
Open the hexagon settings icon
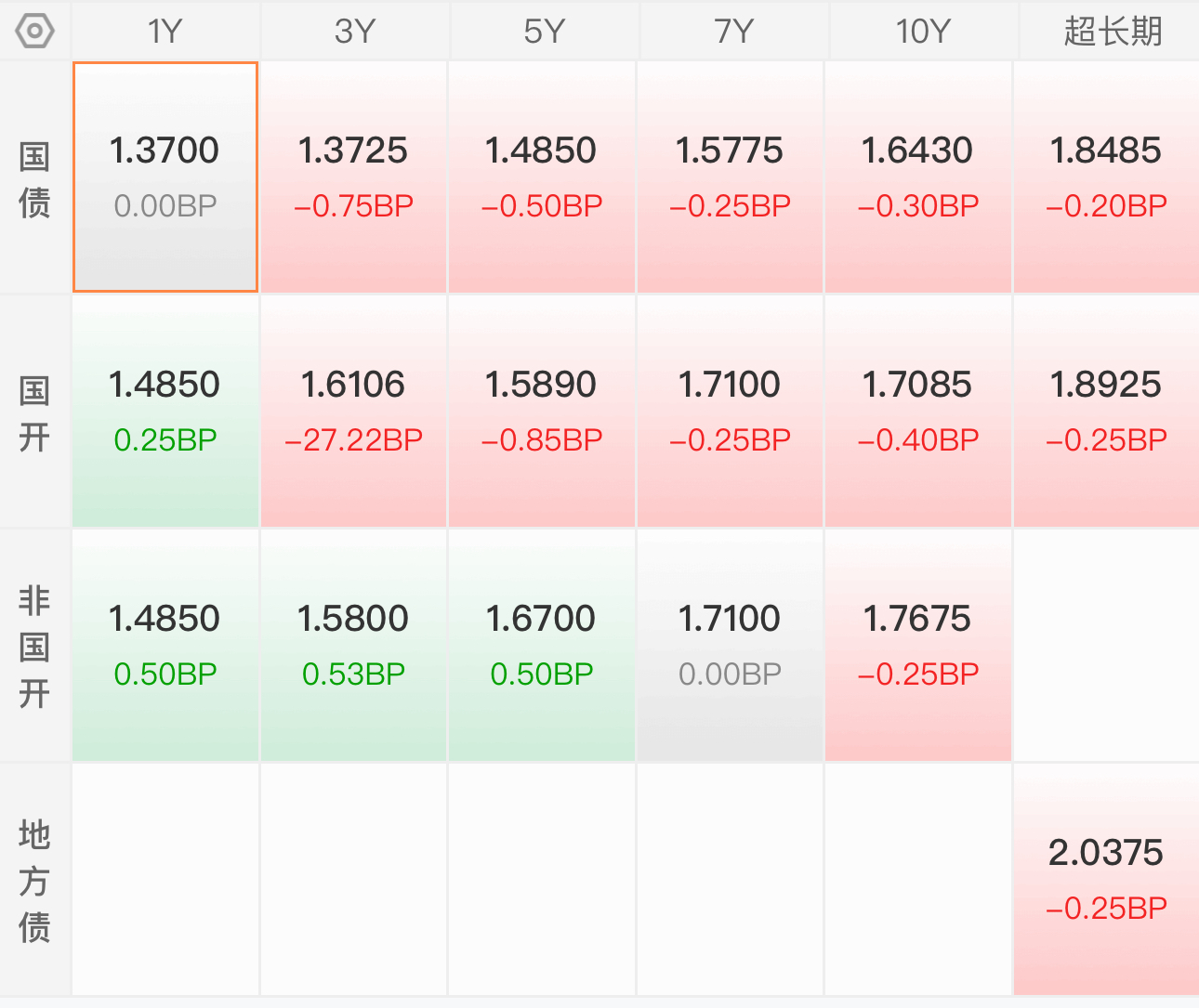(35, 32)
